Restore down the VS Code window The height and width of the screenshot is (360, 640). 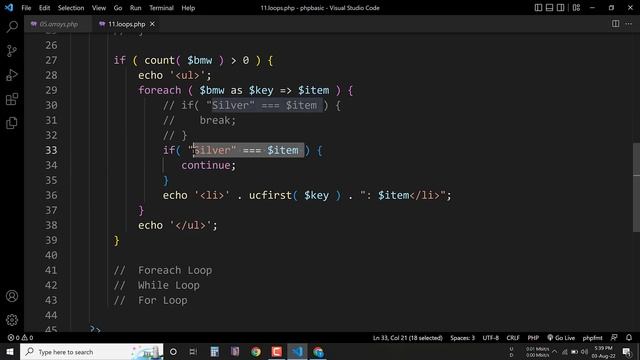(611, 7)
